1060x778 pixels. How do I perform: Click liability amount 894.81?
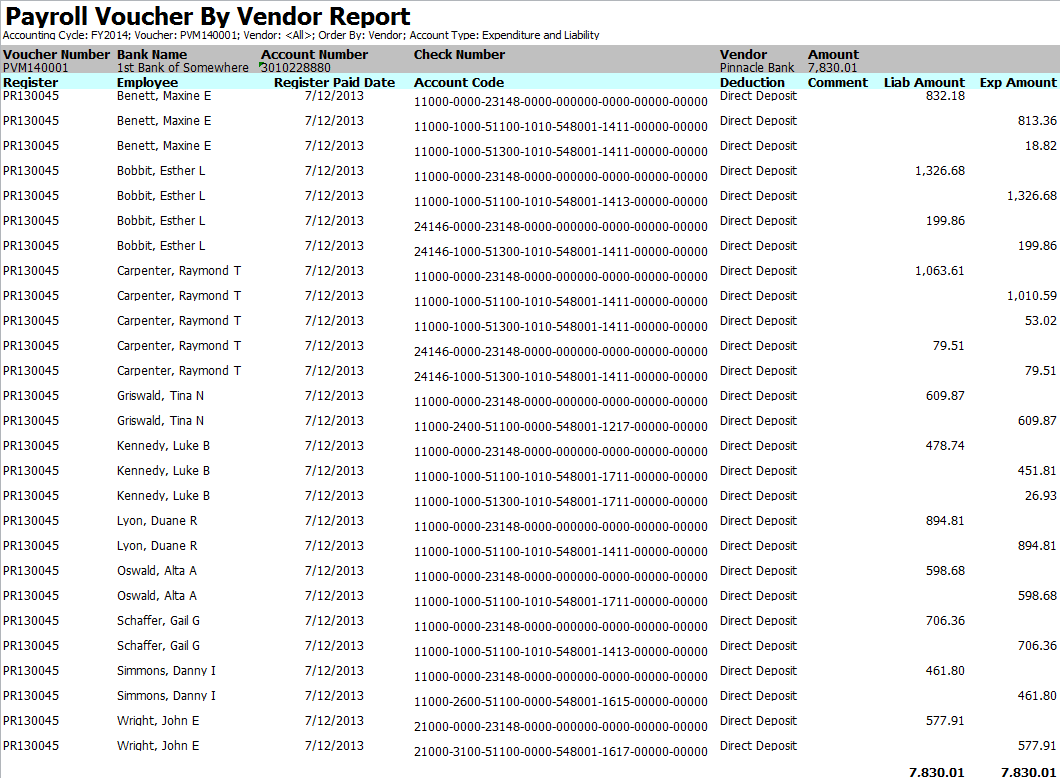(945, 520)
